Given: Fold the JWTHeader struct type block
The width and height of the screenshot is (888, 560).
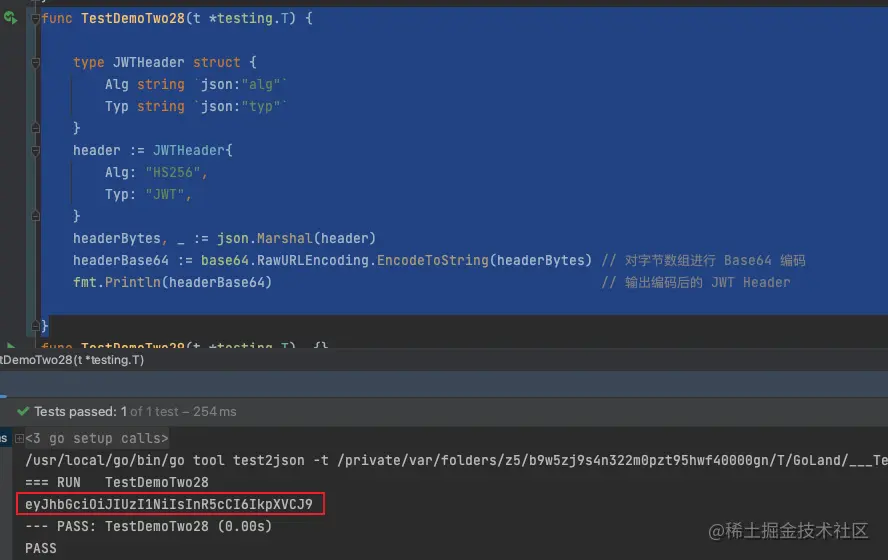Looking at the screenshot, I should tap(35, 62).
